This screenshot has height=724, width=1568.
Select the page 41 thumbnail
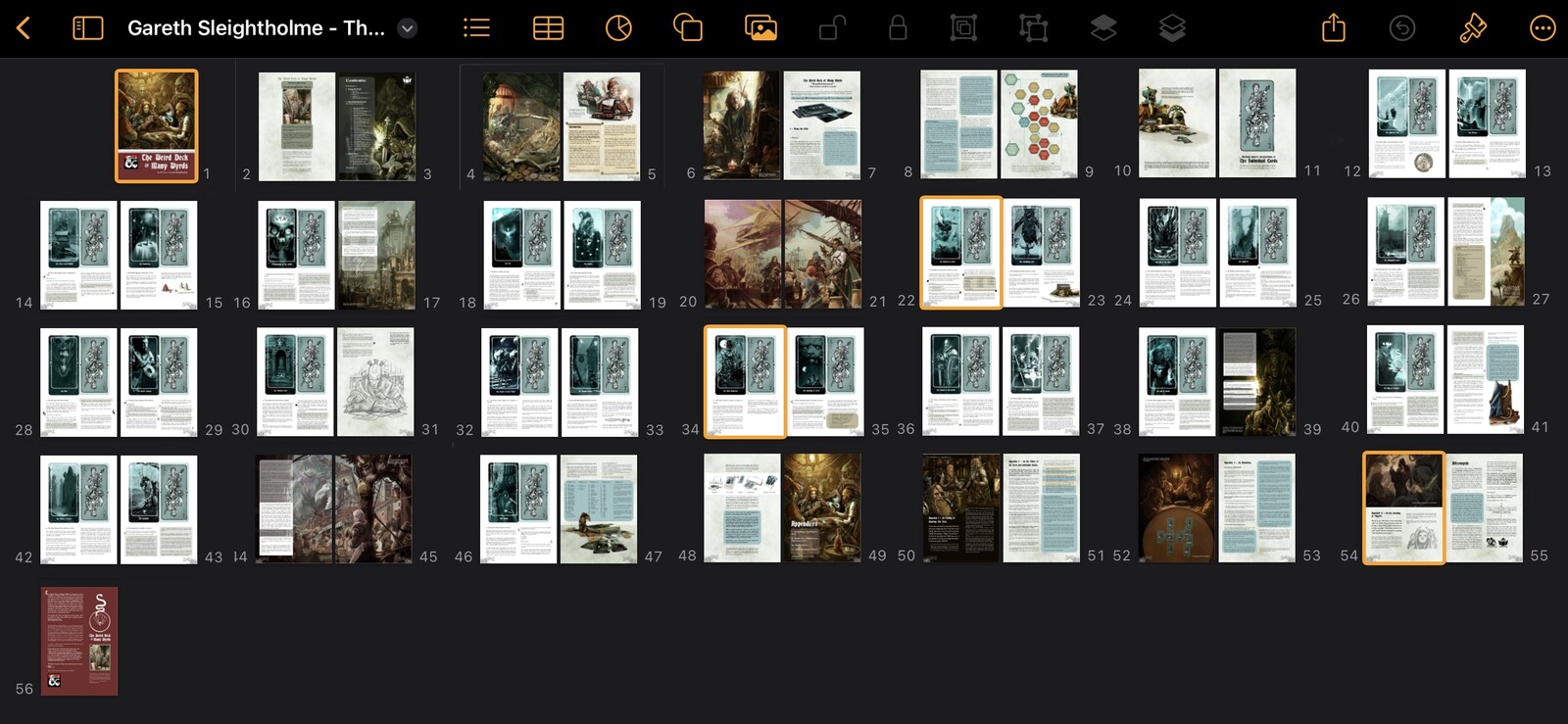tap(1486, 380)
